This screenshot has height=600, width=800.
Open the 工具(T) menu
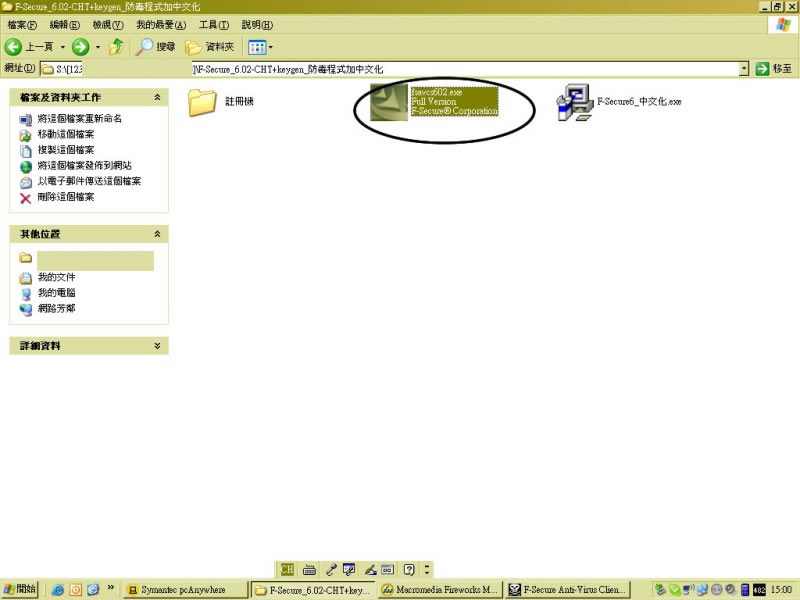coord(214,24)
